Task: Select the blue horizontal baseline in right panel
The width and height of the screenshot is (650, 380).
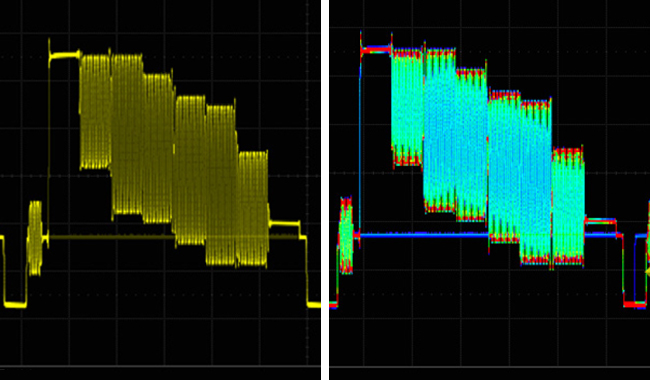Action: (x=423, y=235)
